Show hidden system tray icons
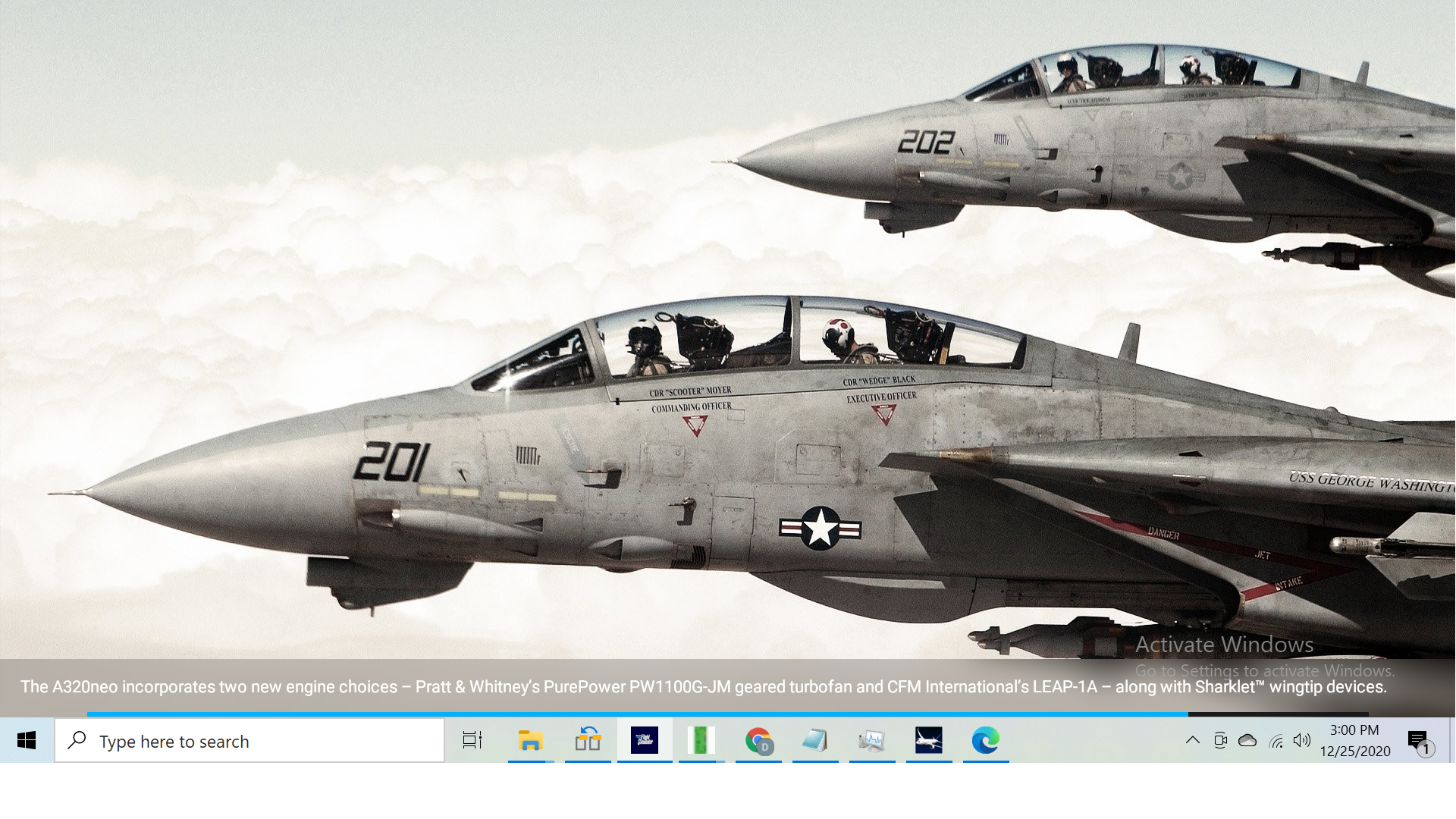Image resolution: width=1456 pixels, height=819 pixels. [x=1193, y=741]
